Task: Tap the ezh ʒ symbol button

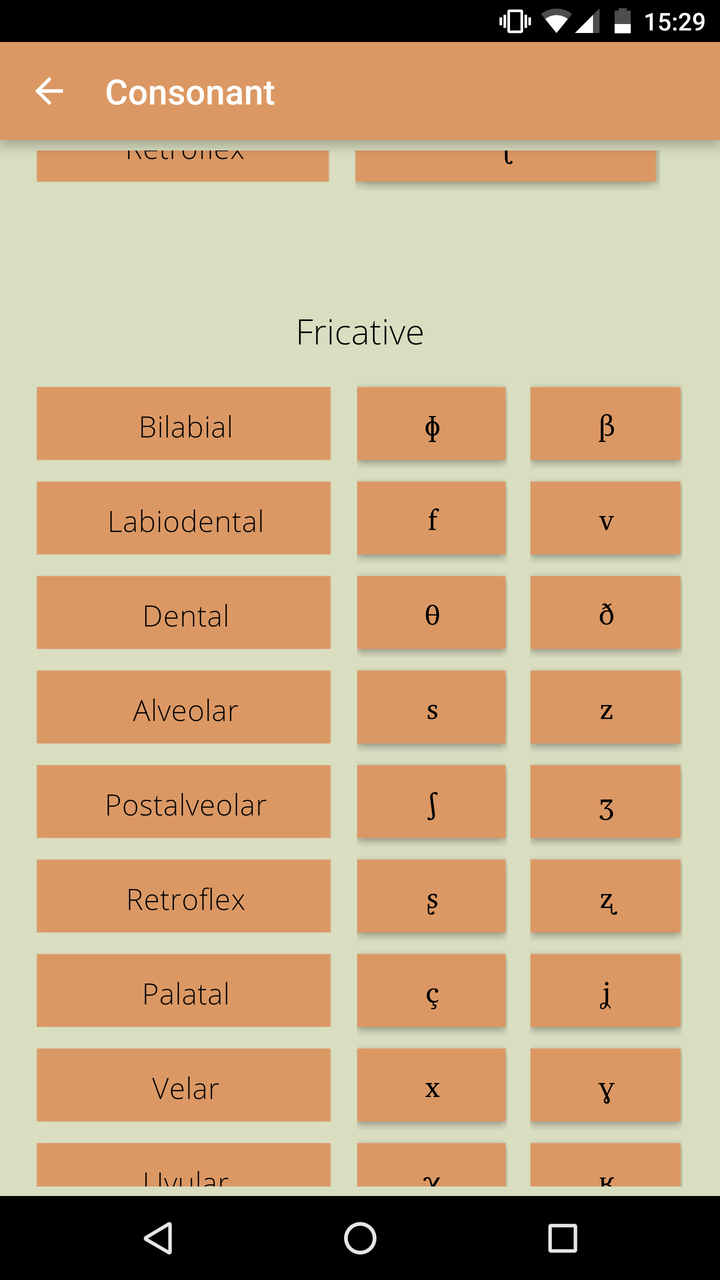Action: (605, 802)
